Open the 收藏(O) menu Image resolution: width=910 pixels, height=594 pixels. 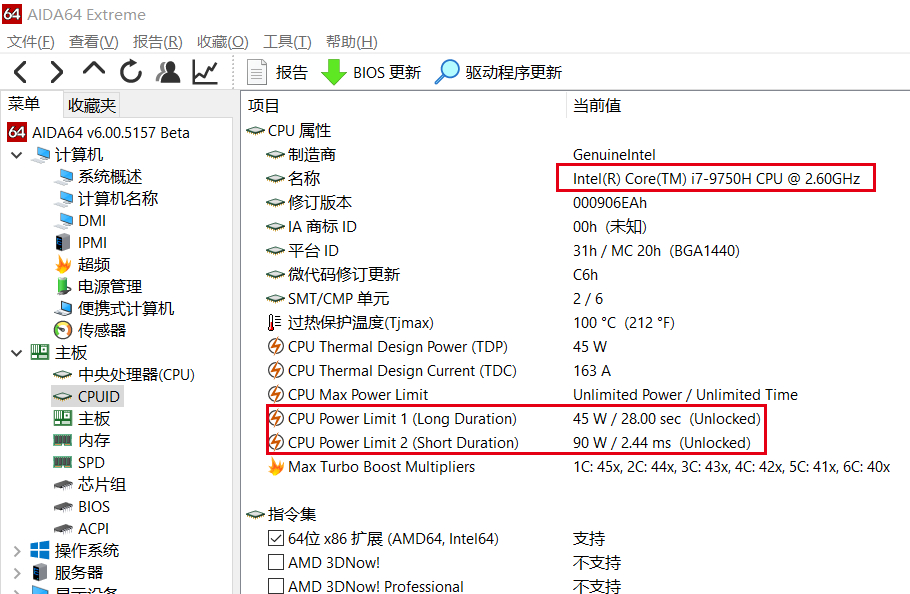tap(222, 42)
